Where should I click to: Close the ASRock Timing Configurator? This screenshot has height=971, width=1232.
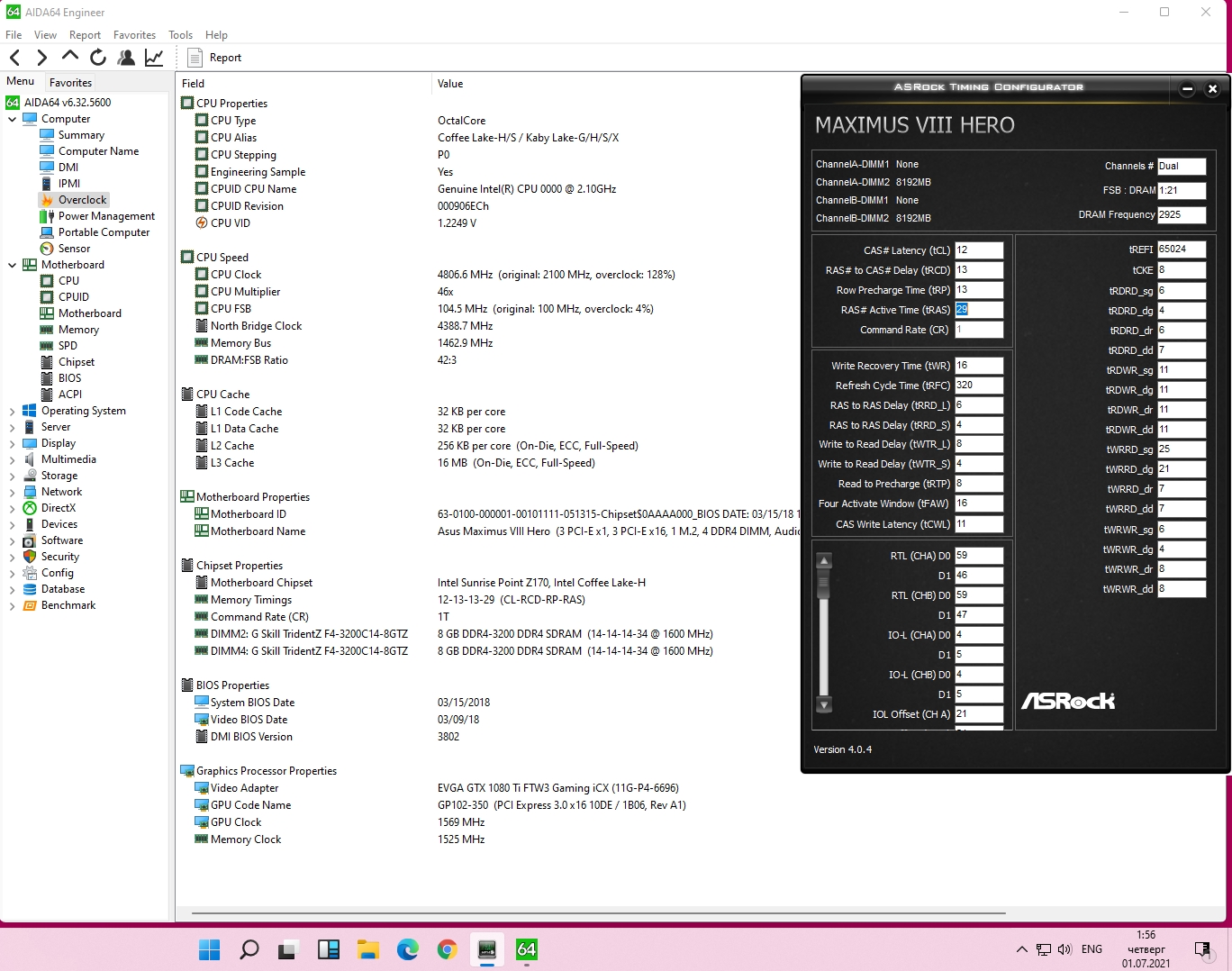click(1212, 88)
